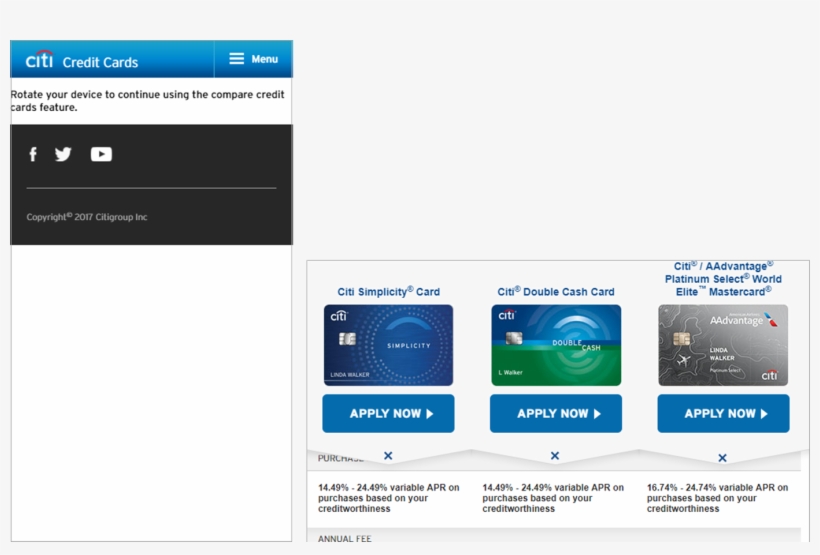This screenshot has height=555, width=820.
Task: Click Simplicity card's 14.49% - 24.49% APR text
Action: [x=389, y=498]
